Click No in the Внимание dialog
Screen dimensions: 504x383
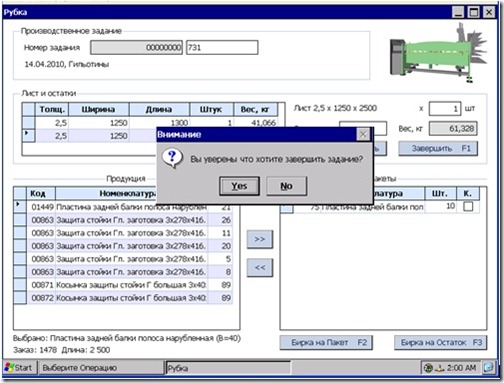pyautogui.click(x=287, y=186)
